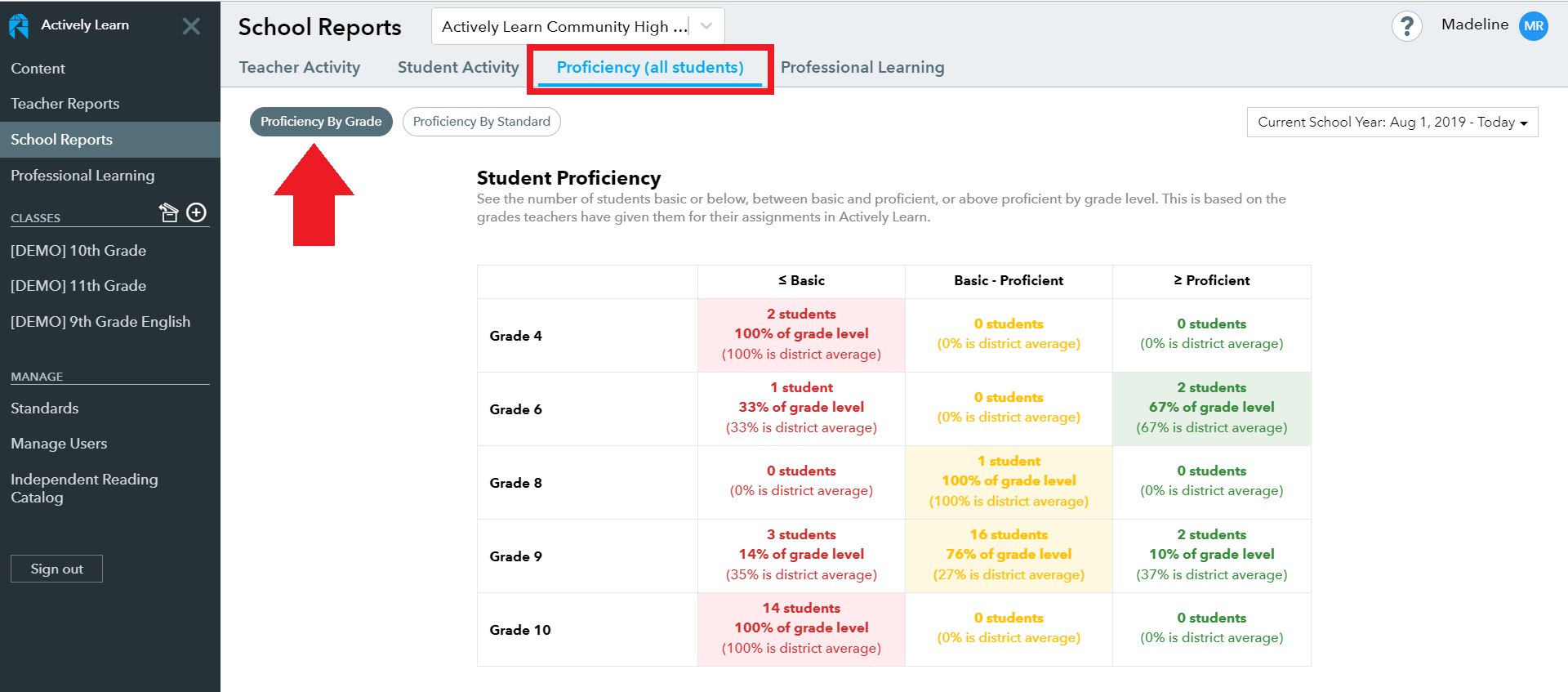Expand the school selector dropdown chevron
This screenshot has width=1568, height=692.
pyautogui.click(x=706, y=26)
